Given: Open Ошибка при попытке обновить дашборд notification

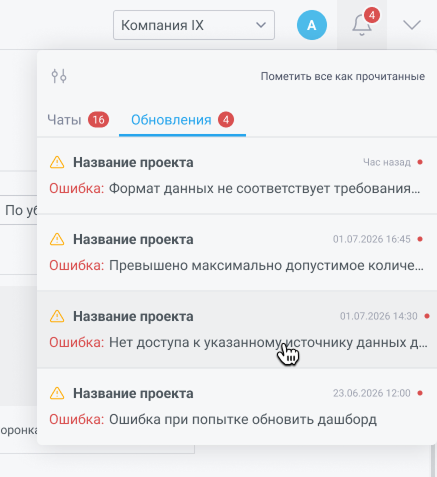Looking at the screenshot, I should 237,406.
